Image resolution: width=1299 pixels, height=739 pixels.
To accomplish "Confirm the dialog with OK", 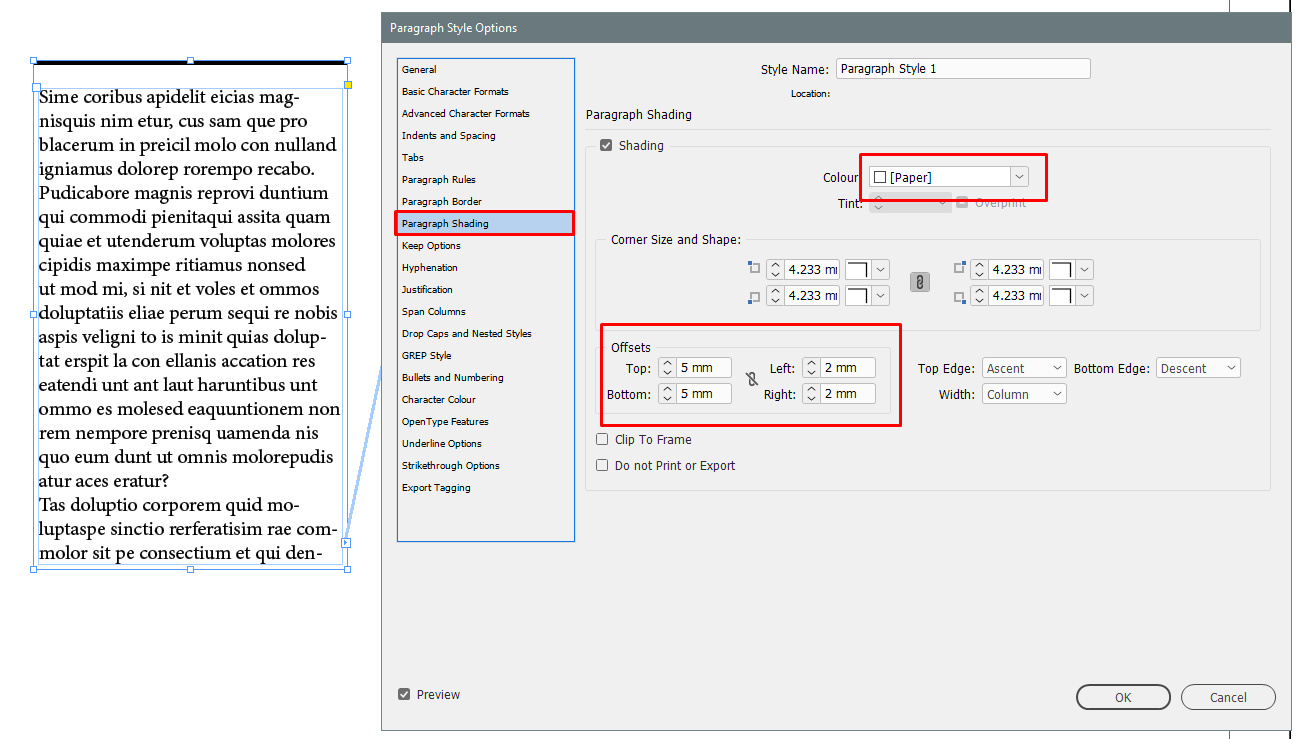I will (1123, 697).
